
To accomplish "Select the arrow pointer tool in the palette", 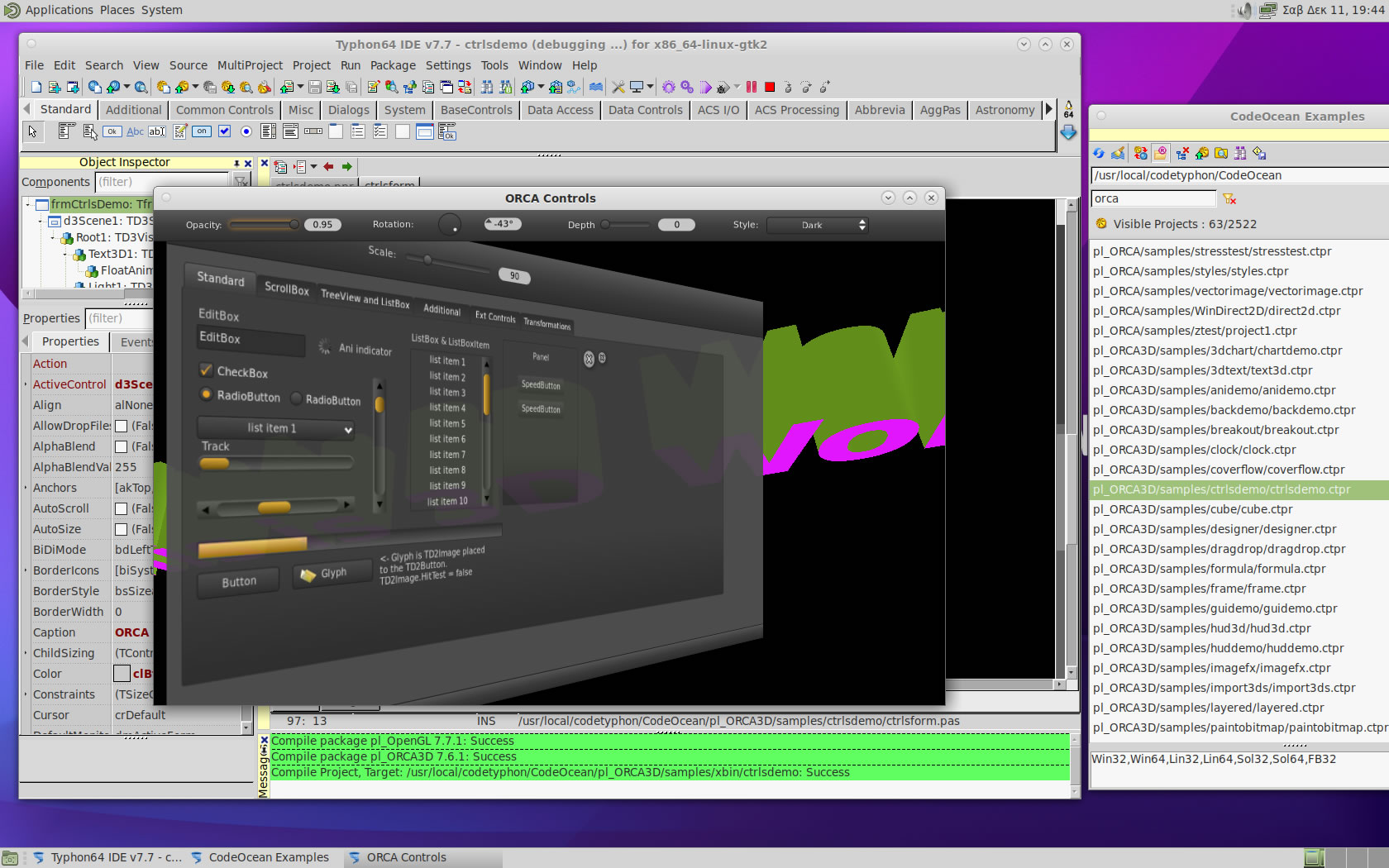I will 32,131.
